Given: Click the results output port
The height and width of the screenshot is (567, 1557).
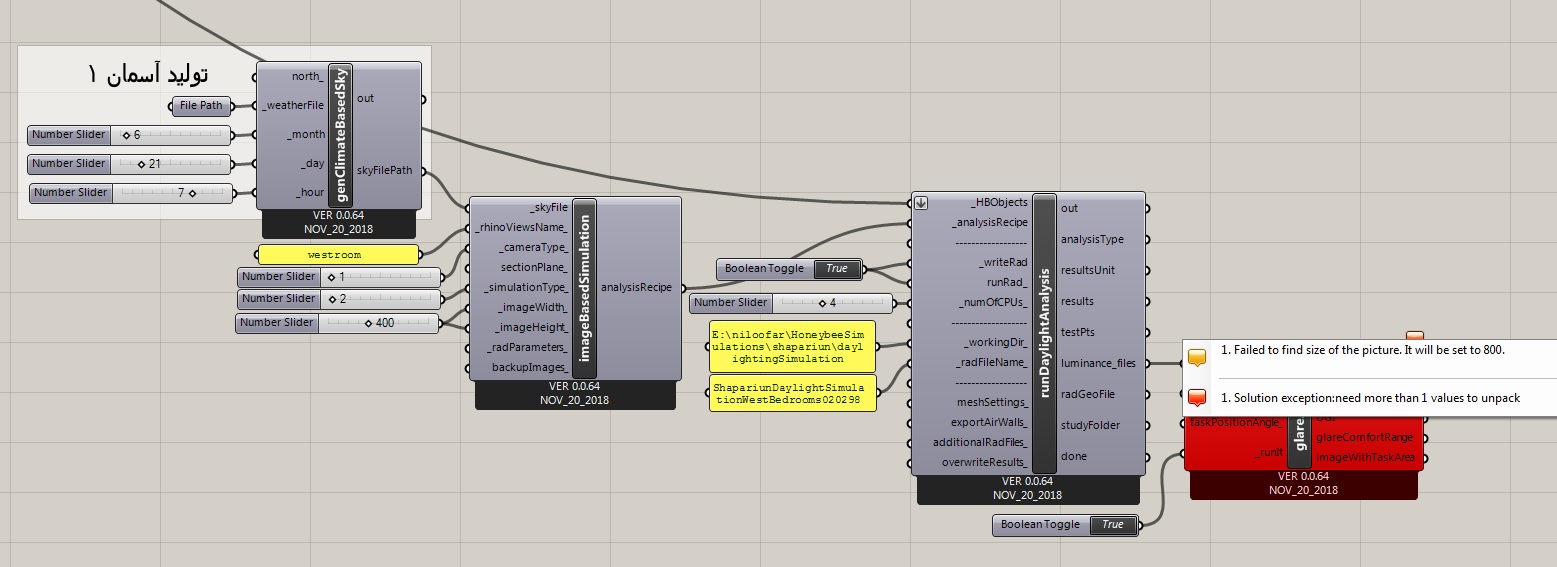Looking at the screenshot, I should [1077, 301].
